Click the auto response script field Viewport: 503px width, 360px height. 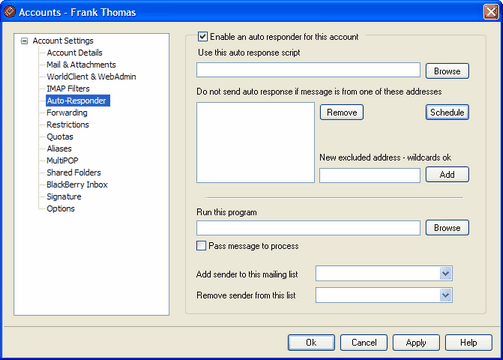click(308, 70)
